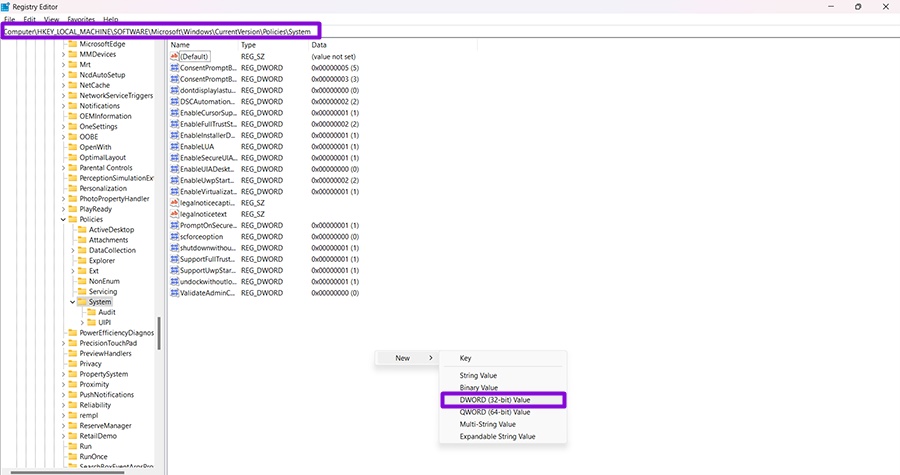Click the ConsentPromptB (5) value icon
This screenshot has height=475, width=900.
(x=174, y=68)
